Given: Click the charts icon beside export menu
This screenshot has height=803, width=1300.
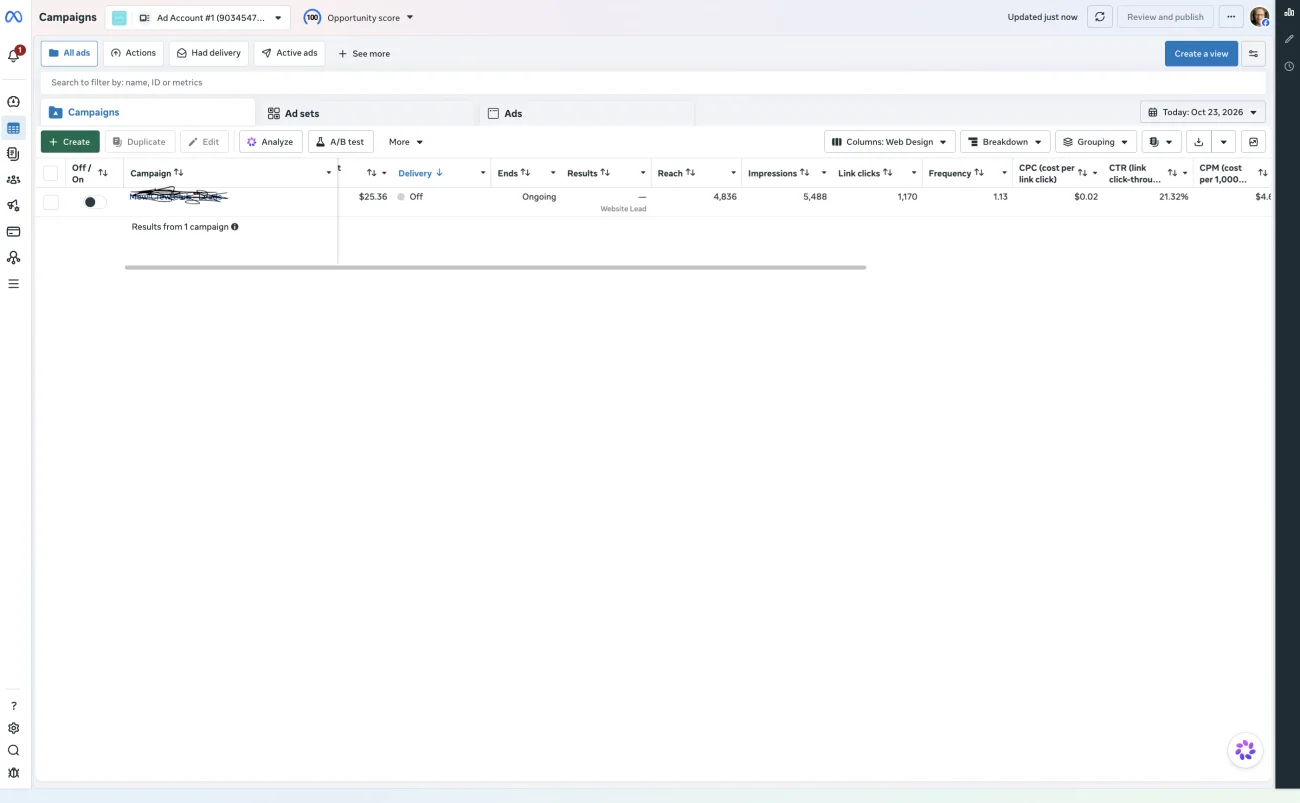Looking at the screenshot, I should pyautogui.click(x=1254, y=142).
